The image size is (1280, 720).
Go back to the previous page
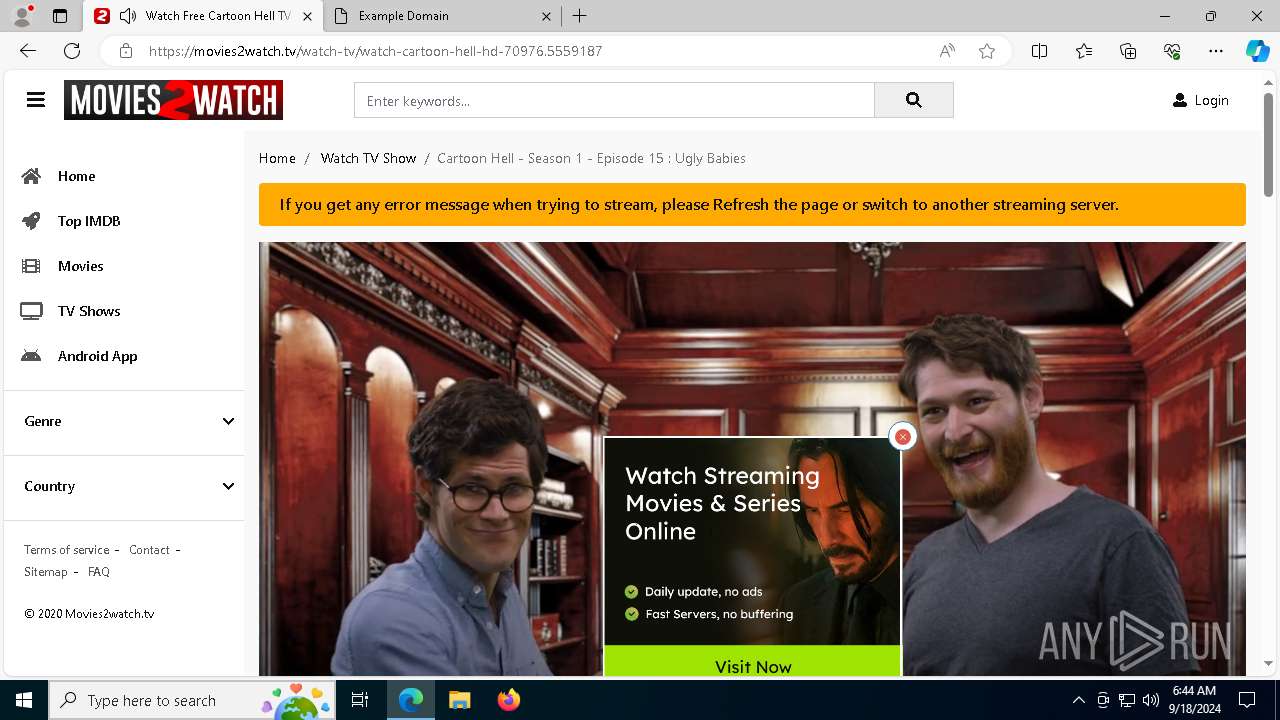pyautogui.click(x=28, y=51)
